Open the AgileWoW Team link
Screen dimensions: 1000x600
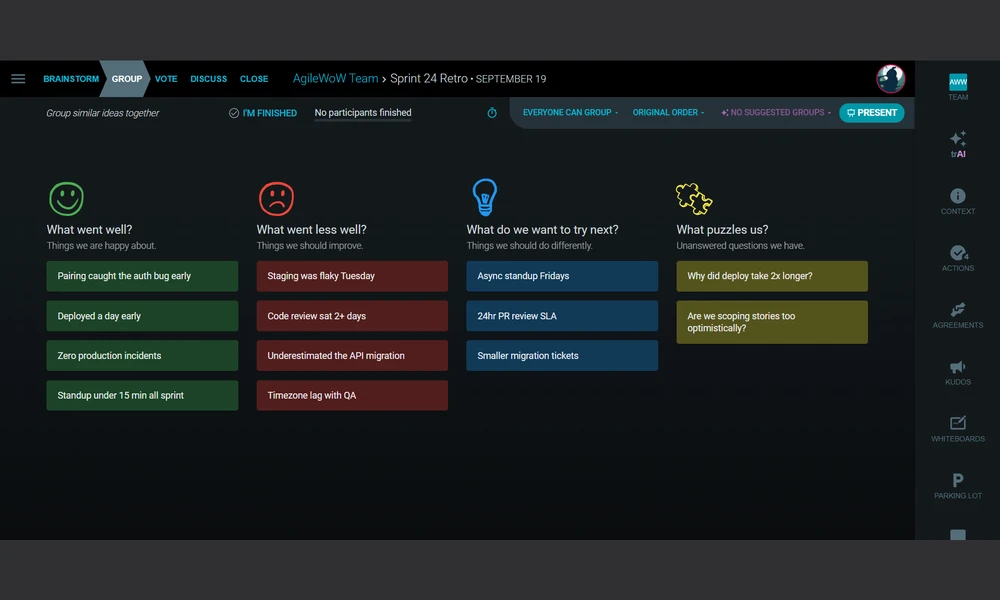tap(335, 78)
